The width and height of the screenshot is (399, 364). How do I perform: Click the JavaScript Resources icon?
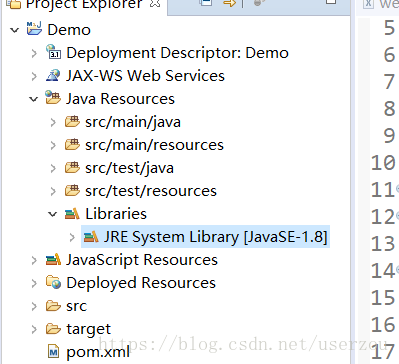point(53,259)
